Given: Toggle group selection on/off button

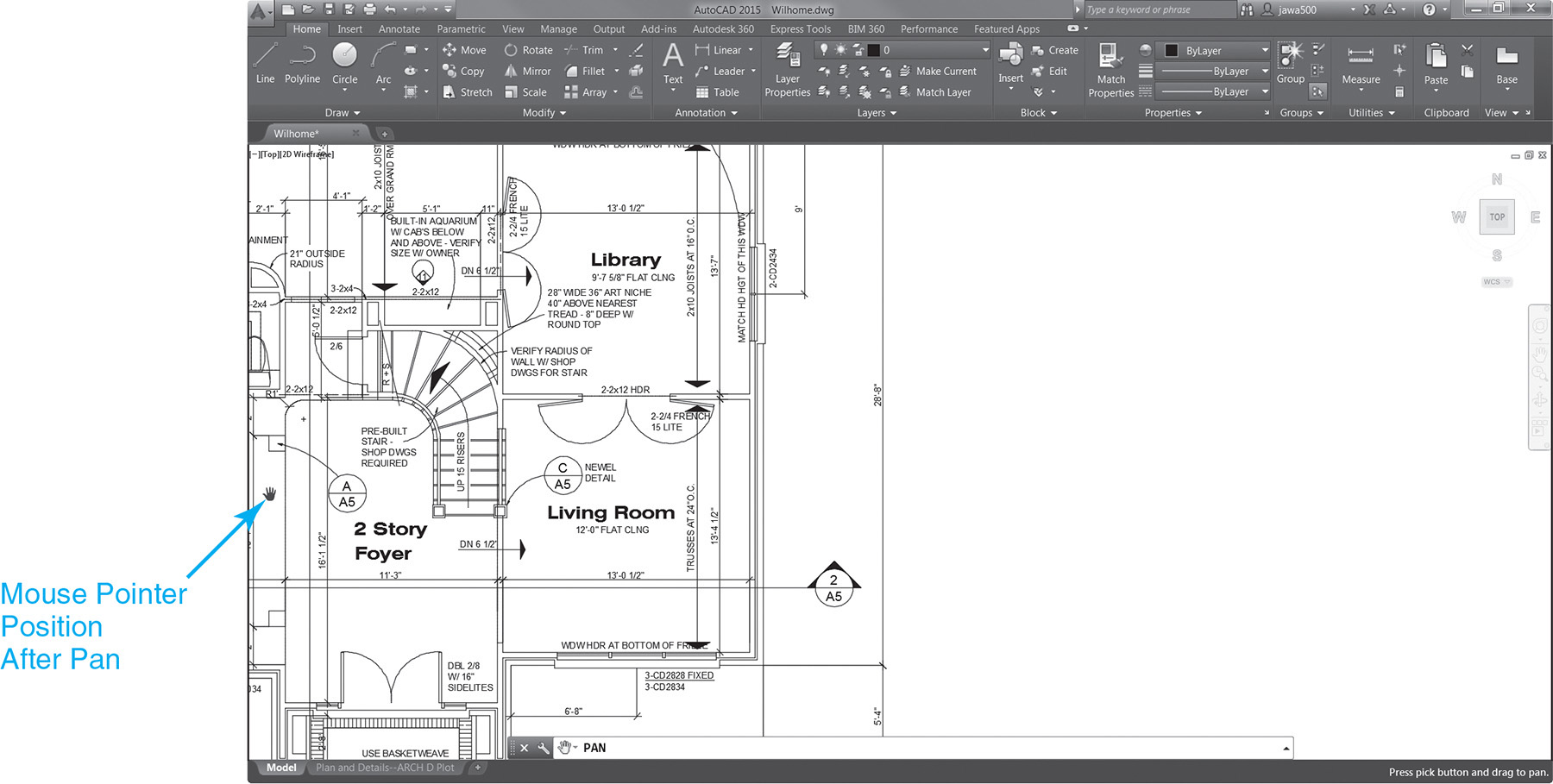Looking at the screenshot, I should click(x=1317, y=91).
